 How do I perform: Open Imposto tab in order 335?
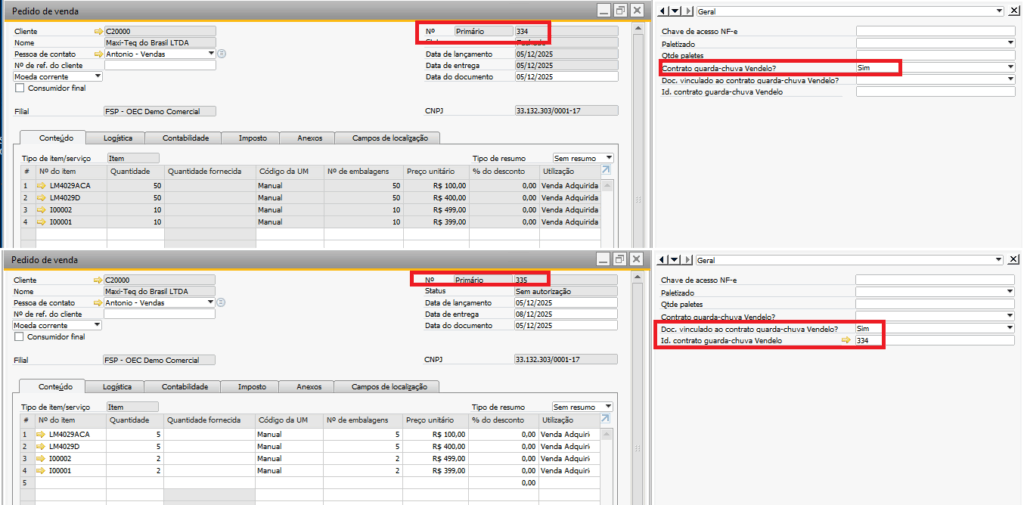251,387
